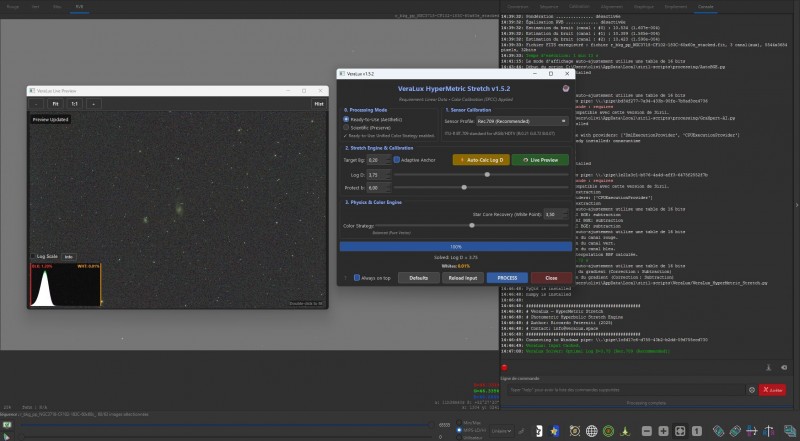Select the Scientific (Preserve) processing mode
The height and width of the screenshot is (441, 800).
tap(367, 128)
